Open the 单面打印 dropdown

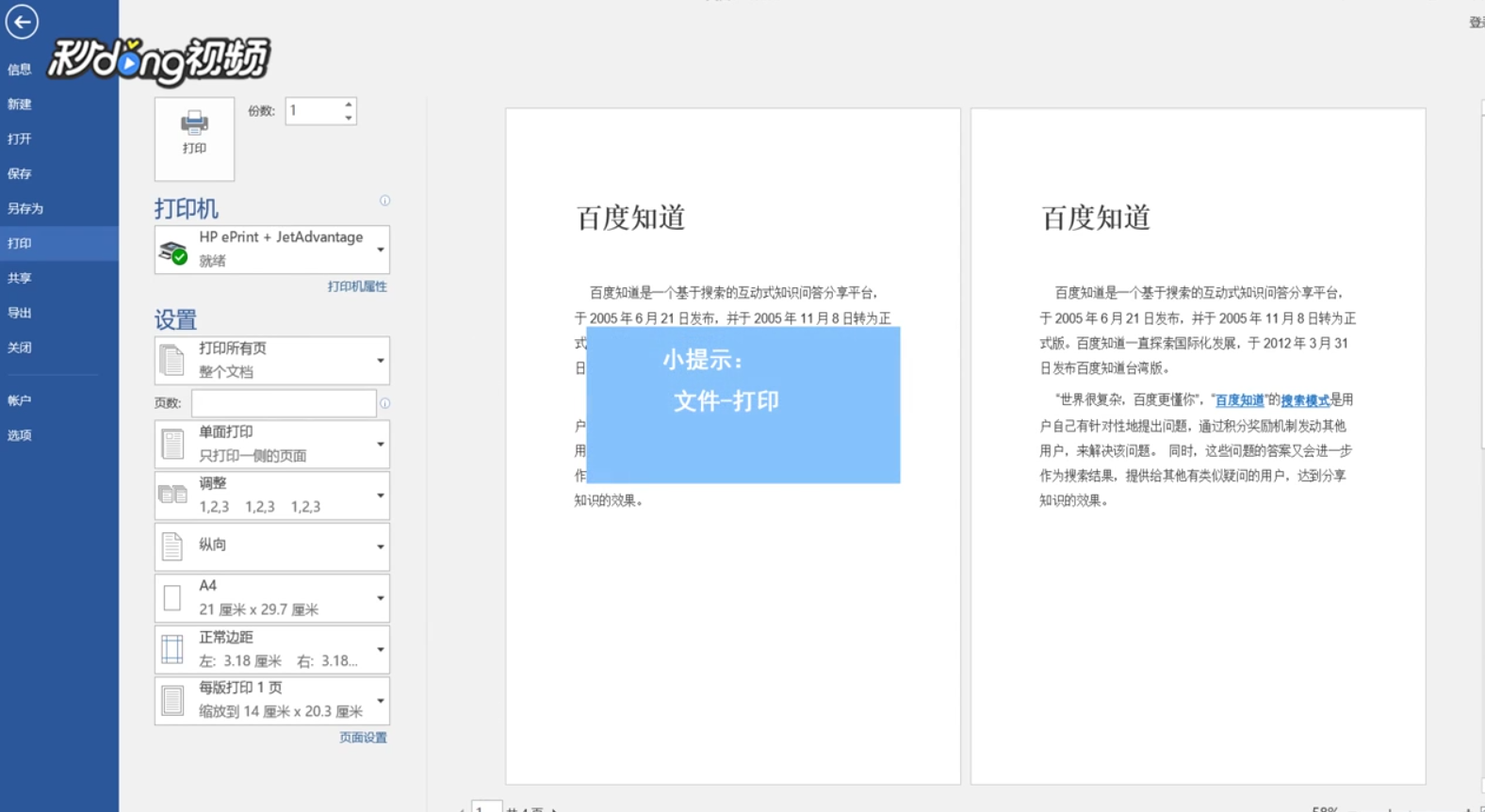[272, 444]
